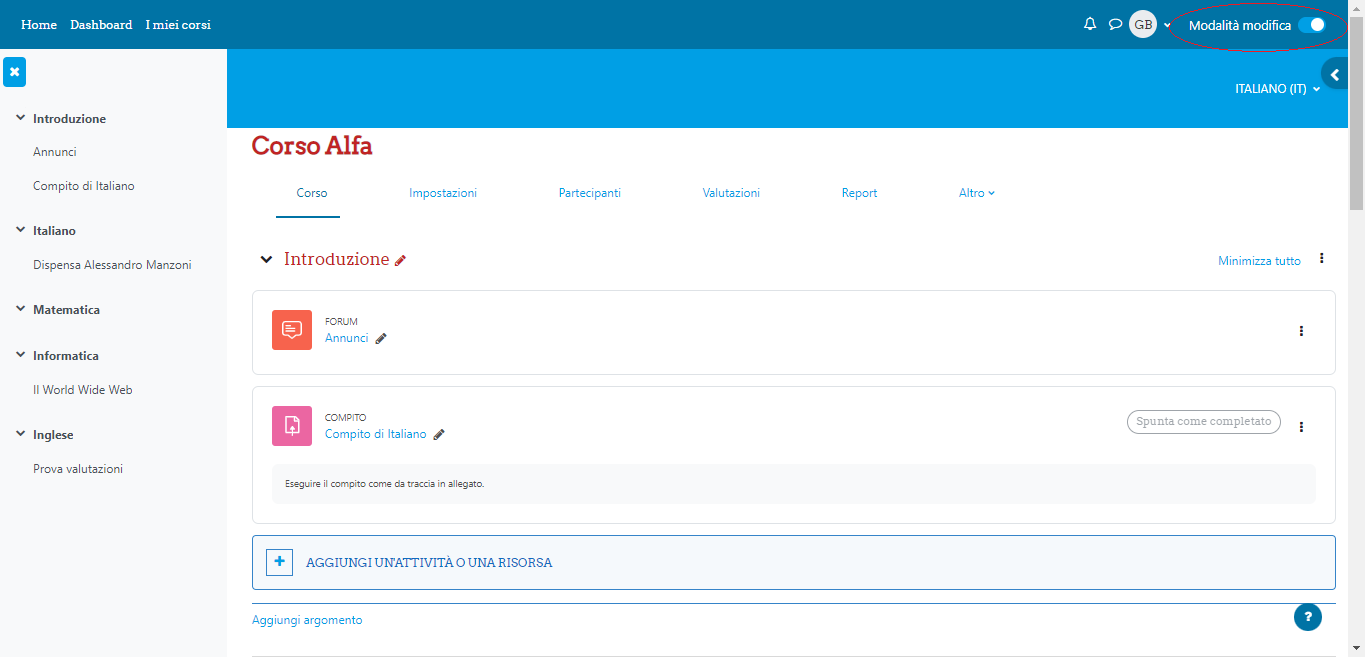Expand Matematica chevron in the course index
Image resolution: width=1365 pixels, height=657 pixels.
click(20, 309)
